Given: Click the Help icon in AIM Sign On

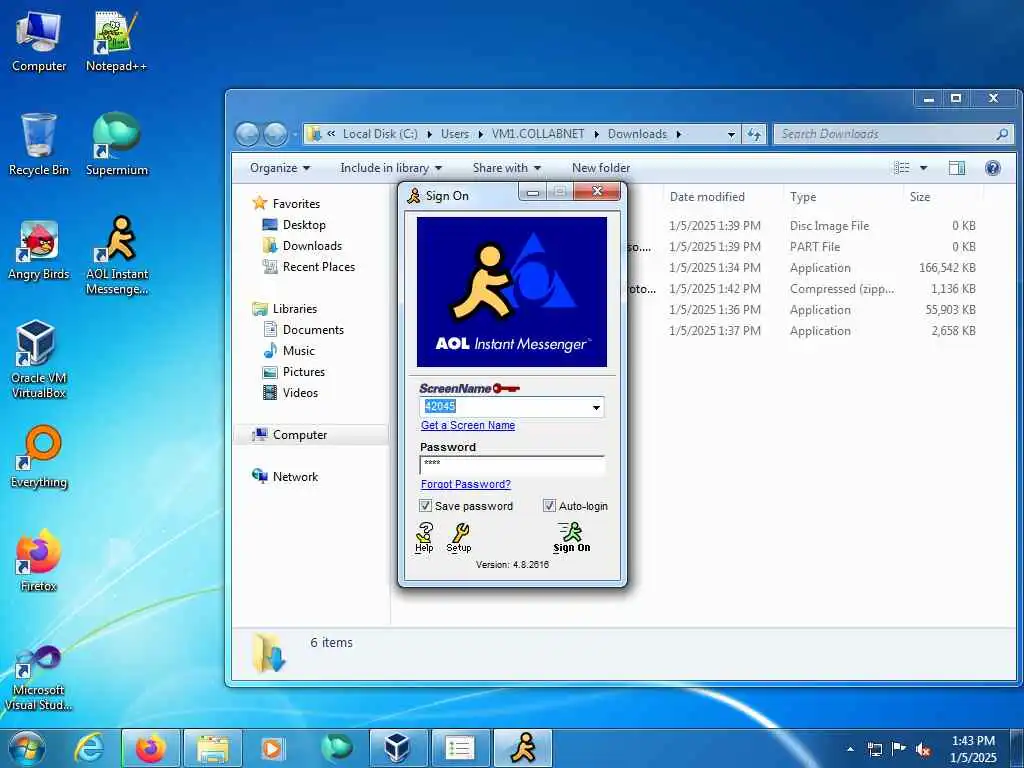Looking at the screenshot, I should [424, 537].
